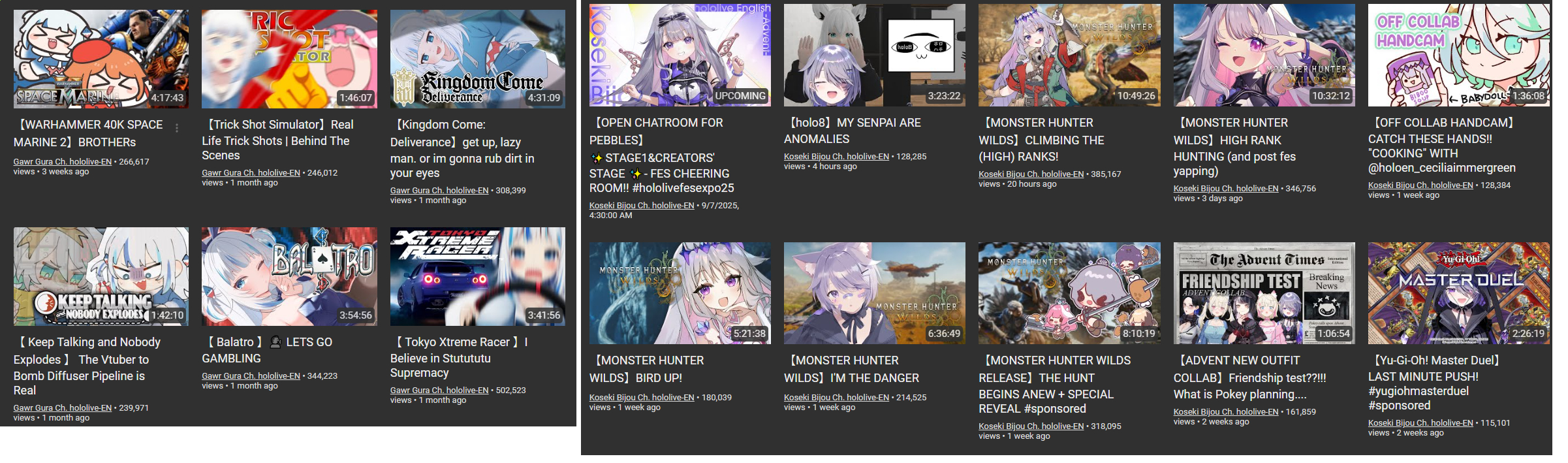Click the 4:17:43 duration badge
Viewport: 1568px width, 463px height.
click(168, 98)
